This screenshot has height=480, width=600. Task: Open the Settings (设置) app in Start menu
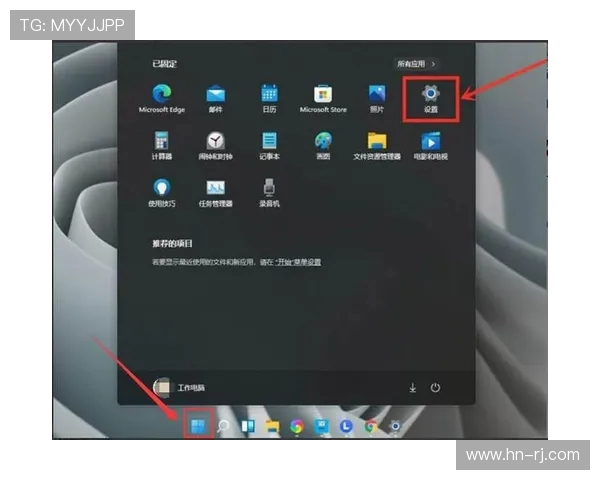click(430, 99)
